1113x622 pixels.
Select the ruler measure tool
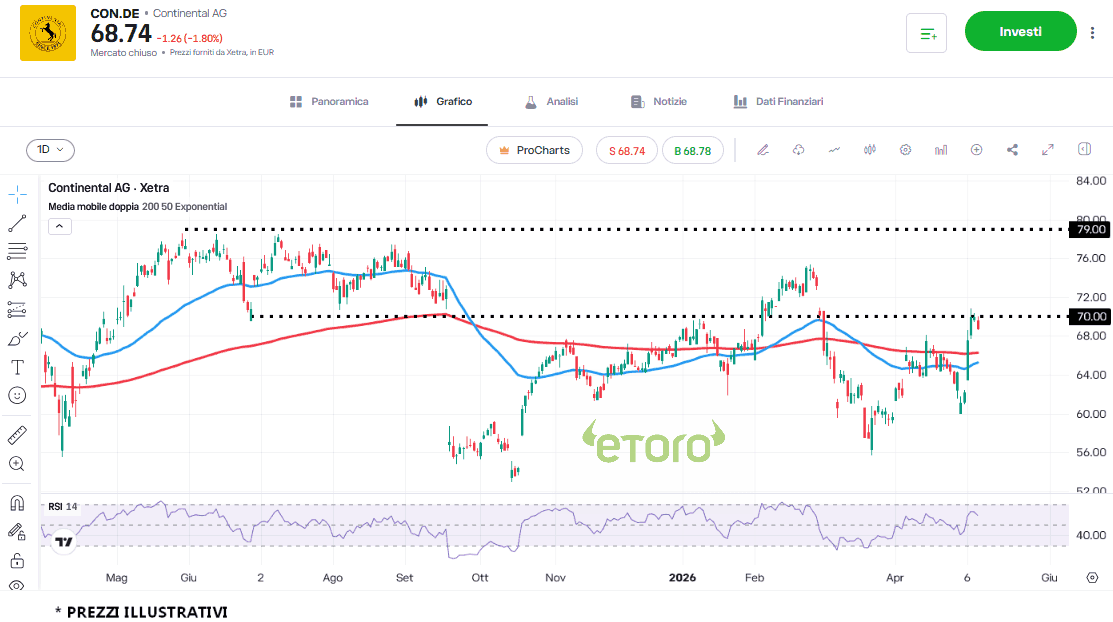(18, 435)
